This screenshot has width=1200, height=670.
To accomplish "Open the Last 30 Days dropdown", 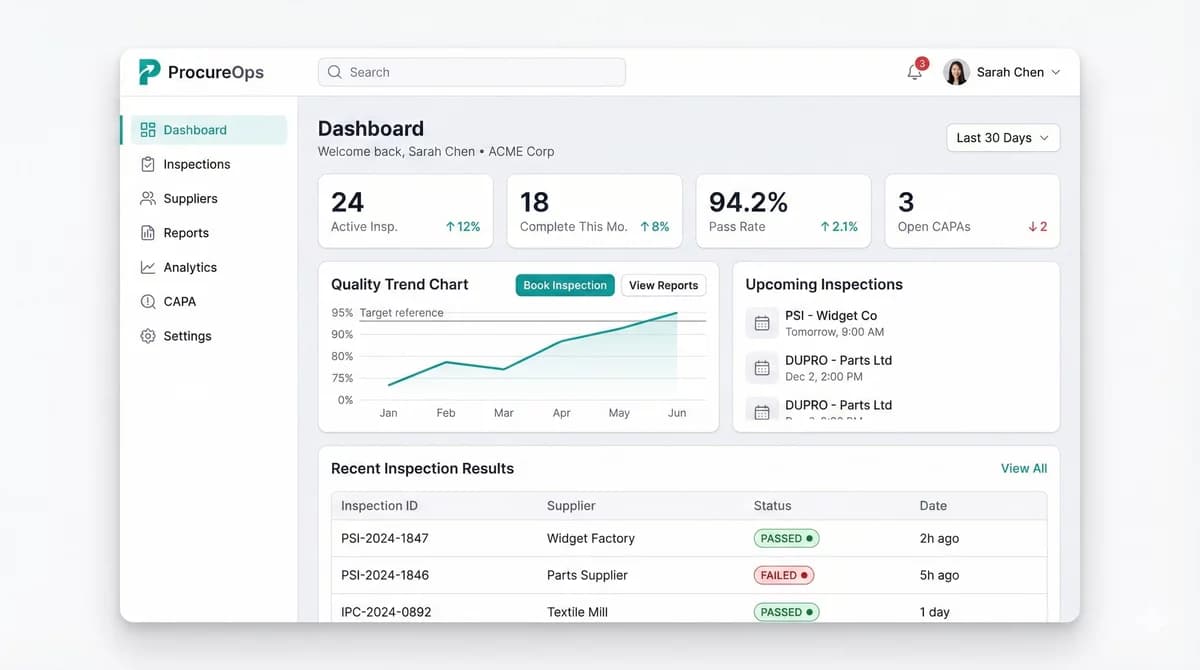I will (1002, 137).
